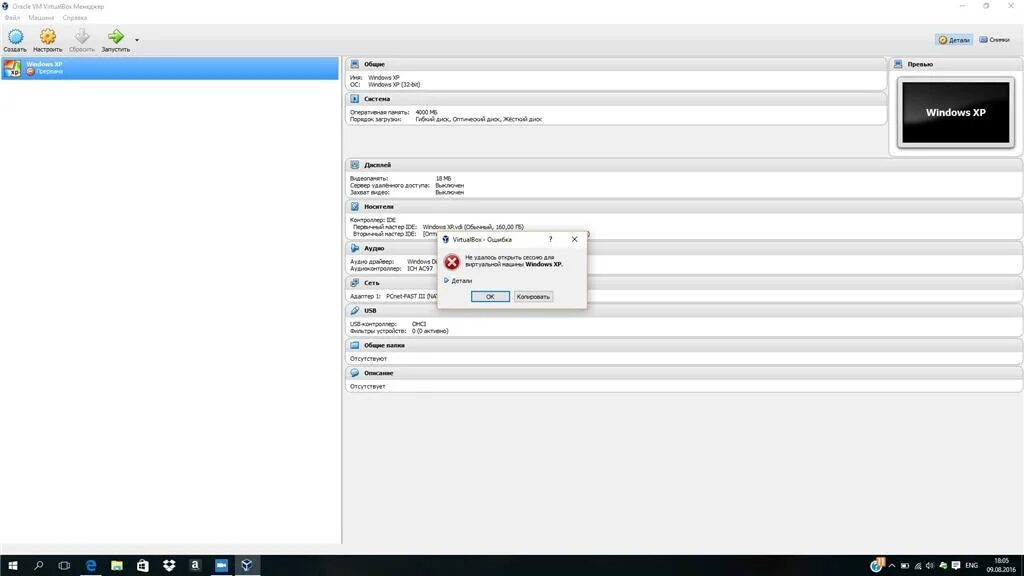The image size is (1024, 576).
Task: Click the volume speaker icon in the tray
Action: pyautogui.click(x=929, y=566)
